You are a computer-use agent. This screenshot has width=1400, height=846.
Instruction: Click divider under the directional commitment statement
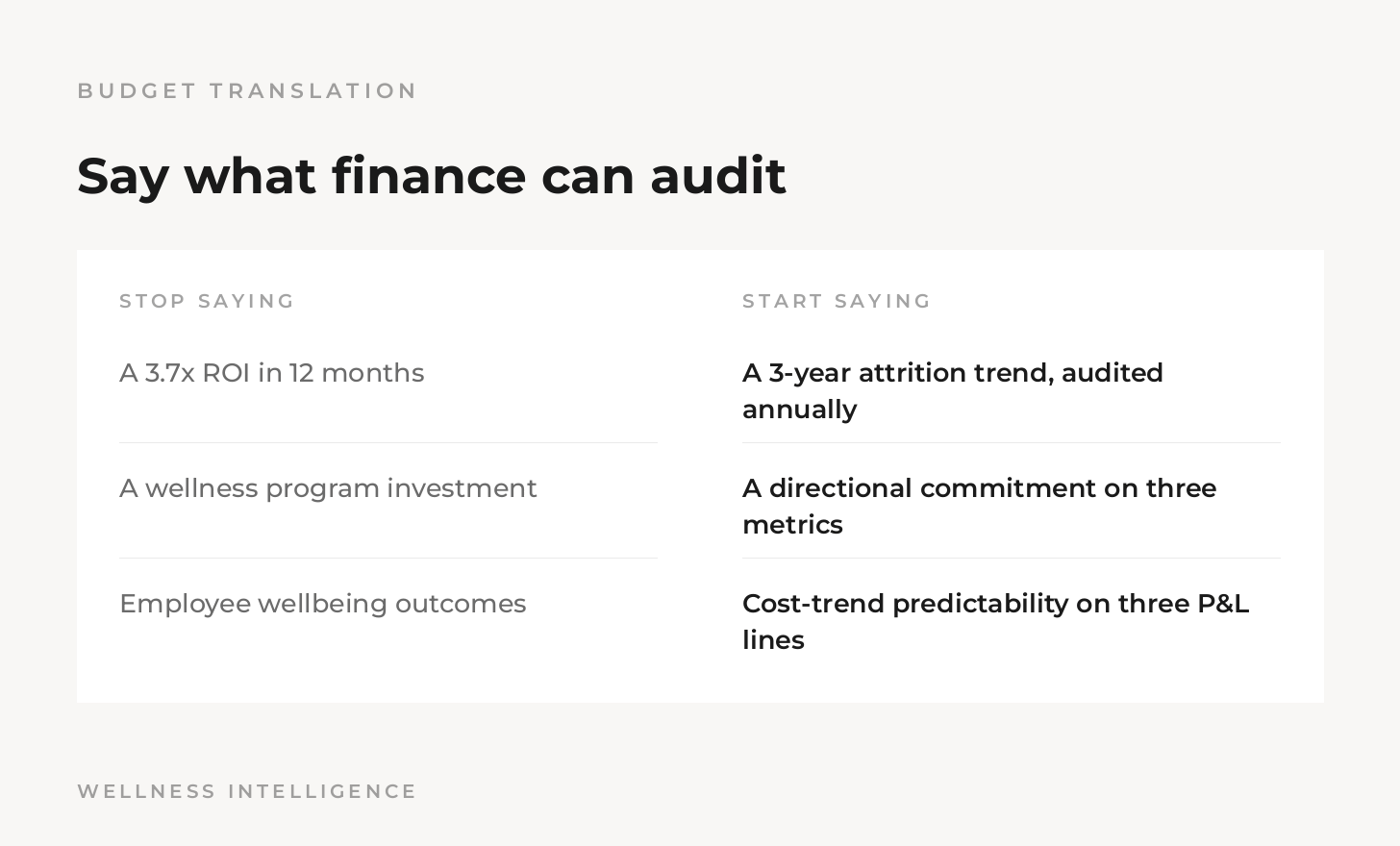[1012, 558]
